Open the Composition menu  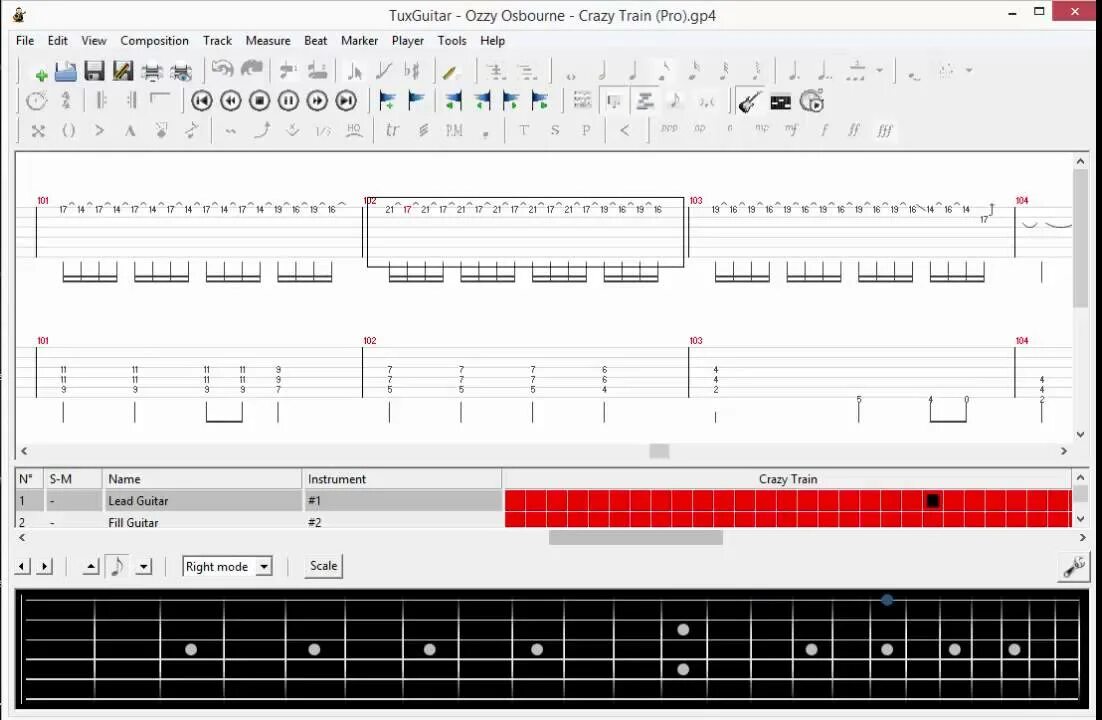(x=154, y=41)
